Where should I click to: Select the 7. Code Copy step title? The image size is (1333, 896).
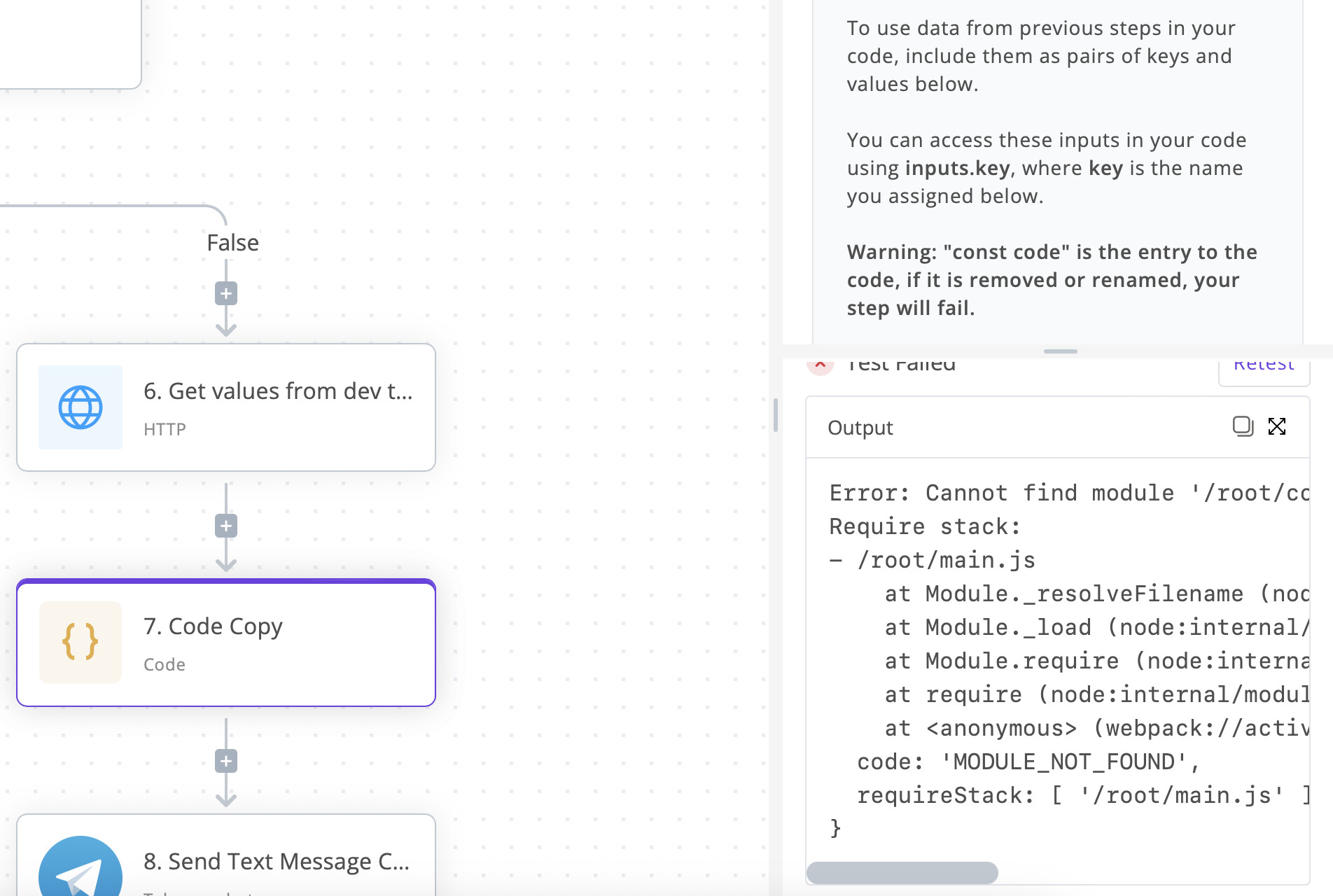213,626
